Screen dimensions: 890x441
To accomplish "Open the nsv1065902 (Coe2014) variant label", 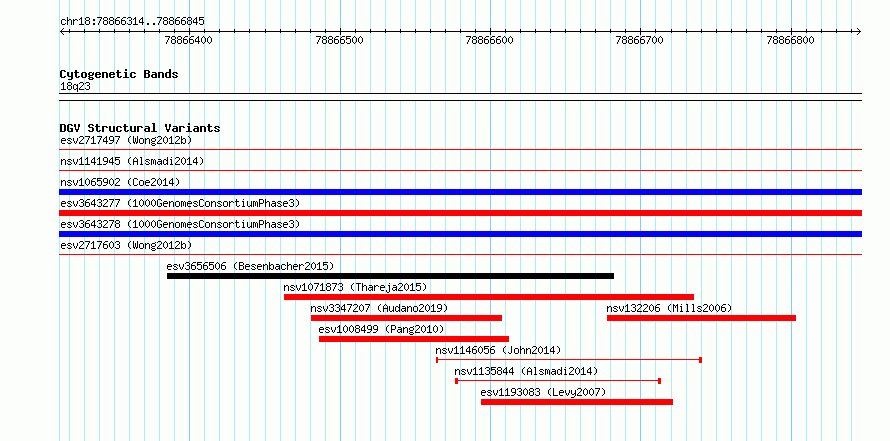I will point(120,182).
